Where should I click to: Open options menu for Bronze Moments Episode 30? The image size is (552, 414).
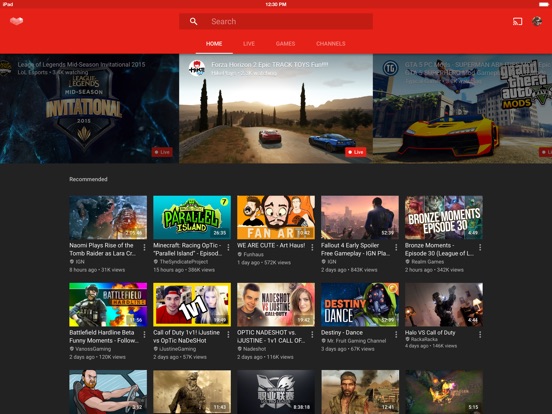coord(480,247)
